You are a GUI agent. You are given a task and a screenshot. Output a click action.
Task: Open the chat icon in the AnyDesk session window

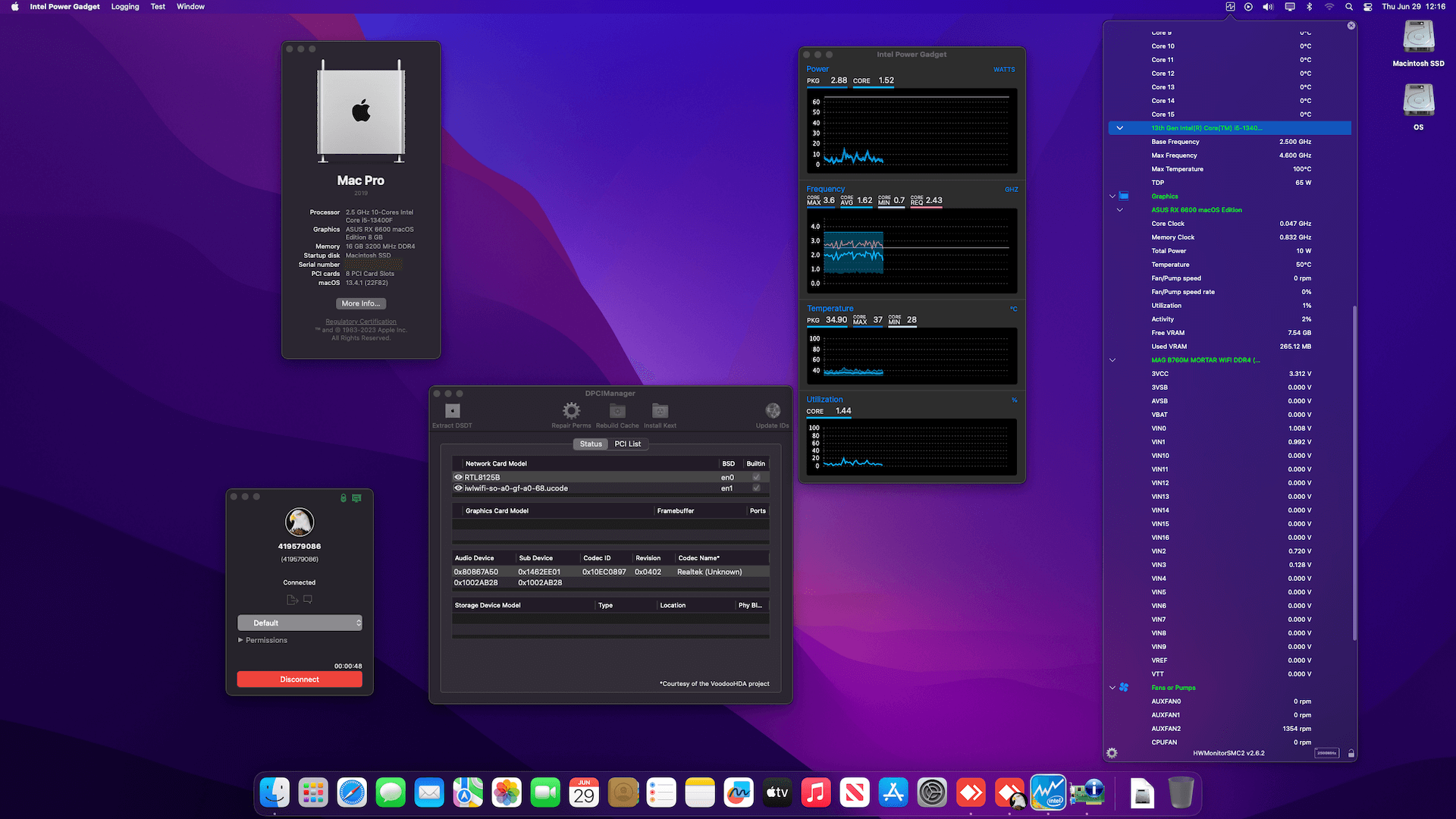coord(307,598)
